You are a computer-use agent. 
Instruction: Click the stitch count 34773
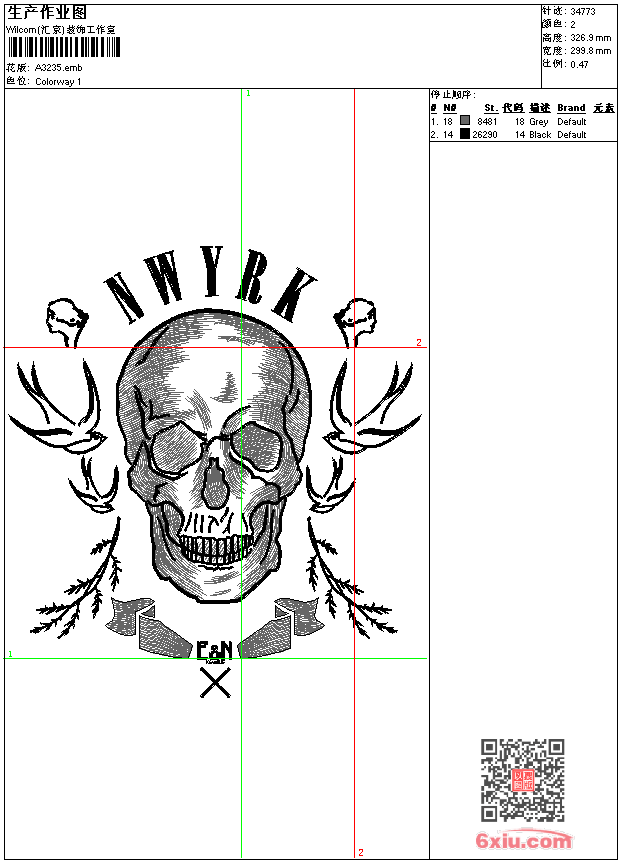click(x=583, y=12)
